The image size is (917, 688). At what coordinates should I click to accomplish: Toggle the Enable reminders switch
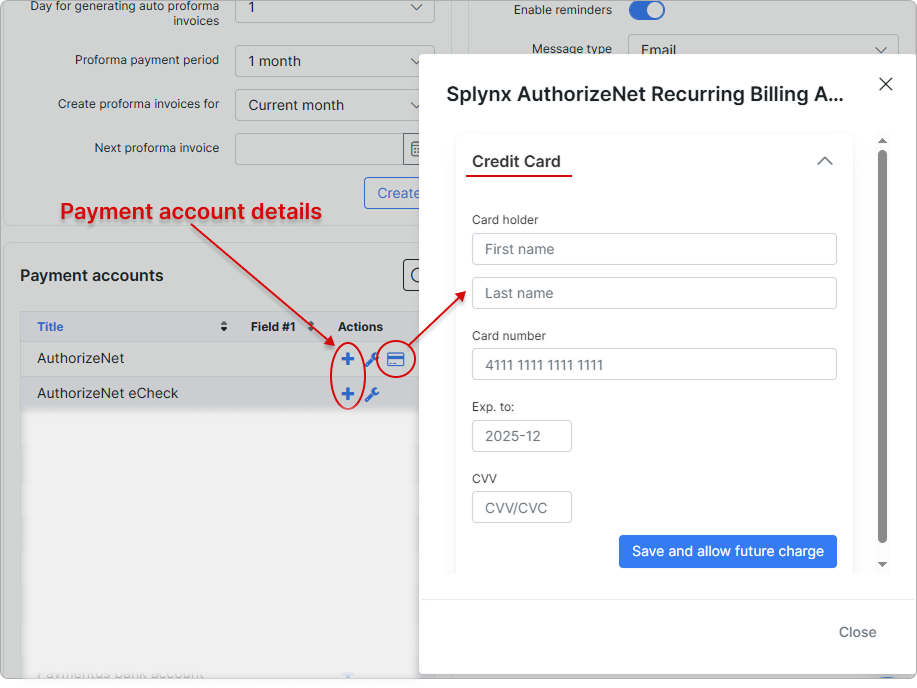click(x=646, y=10)
